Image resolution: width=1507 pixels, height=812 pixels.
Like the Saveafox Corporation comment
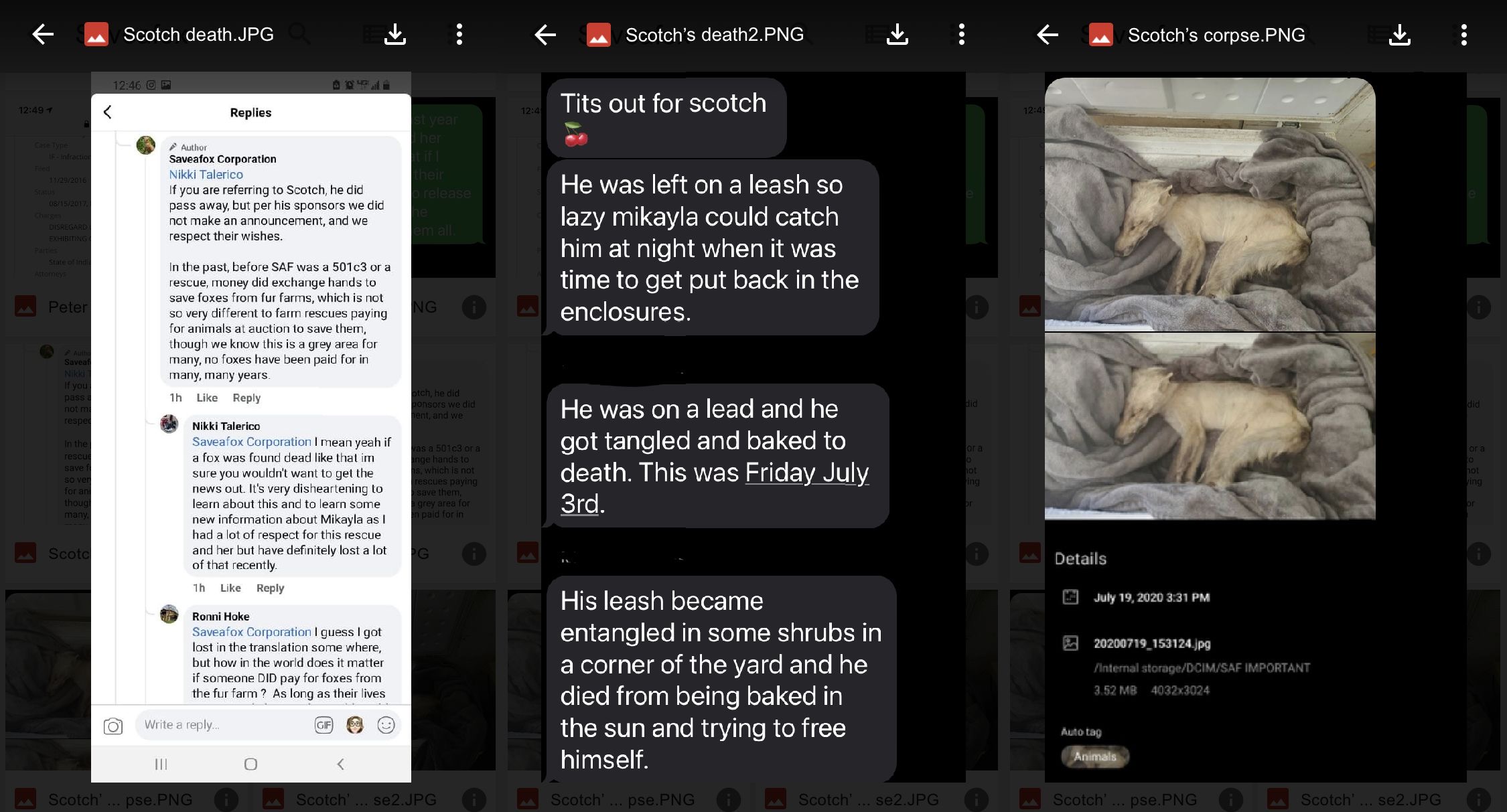click(207, 398)
